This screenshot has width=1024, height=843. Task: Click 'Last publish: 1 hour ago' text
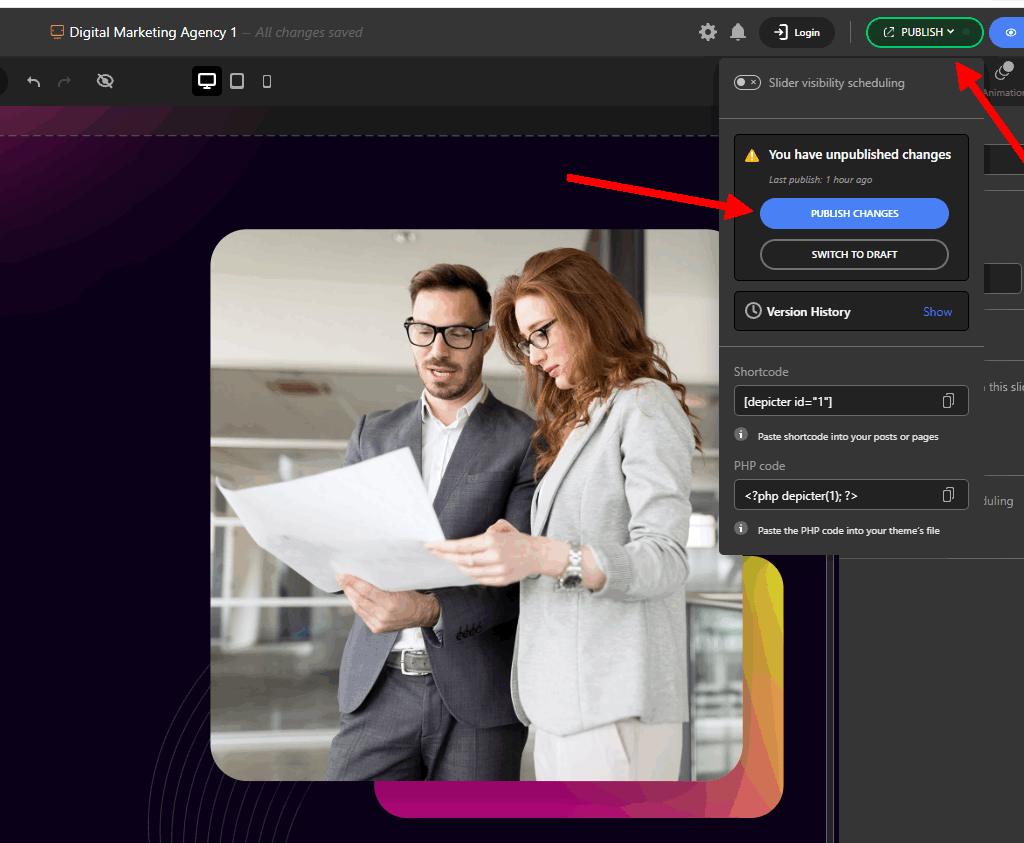tap(820, 180)
